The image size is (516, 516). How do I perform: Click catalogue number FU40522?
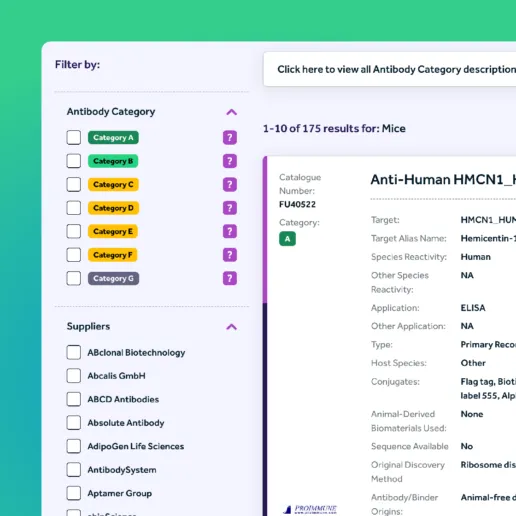pyautogui.click(x=297, y=204)
